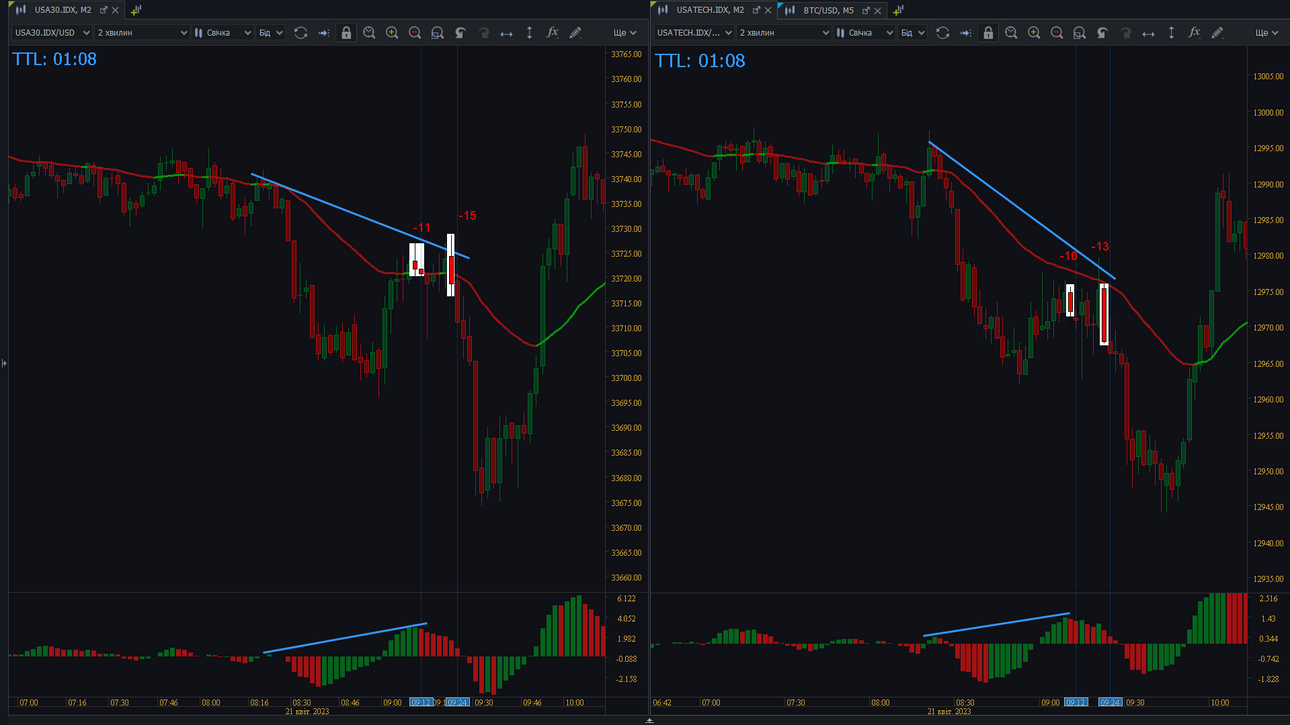1290x725 pixels.
Task: Close the USATECH.IDX, M2 tab
Action: [768, 10]
